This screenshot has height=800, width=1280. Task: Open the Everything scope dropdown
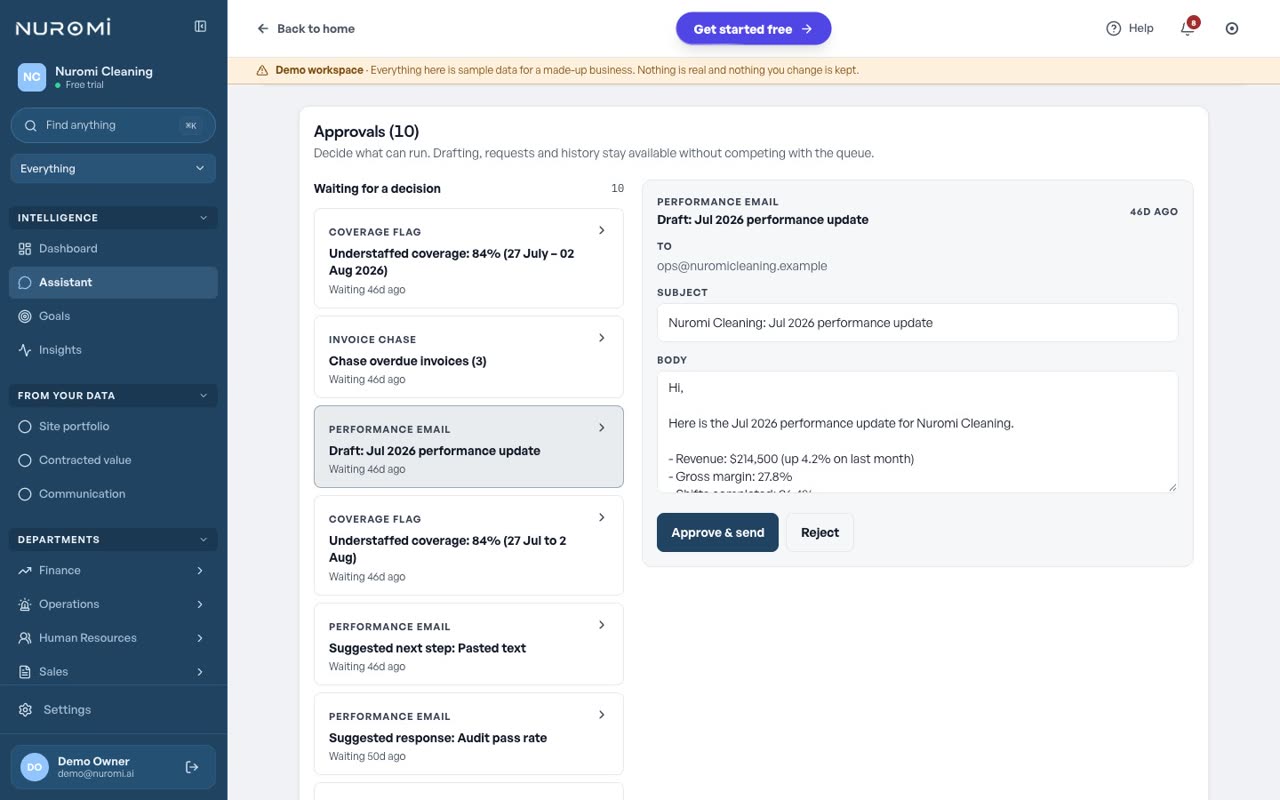pyautogui.click(x=113, y=169)
